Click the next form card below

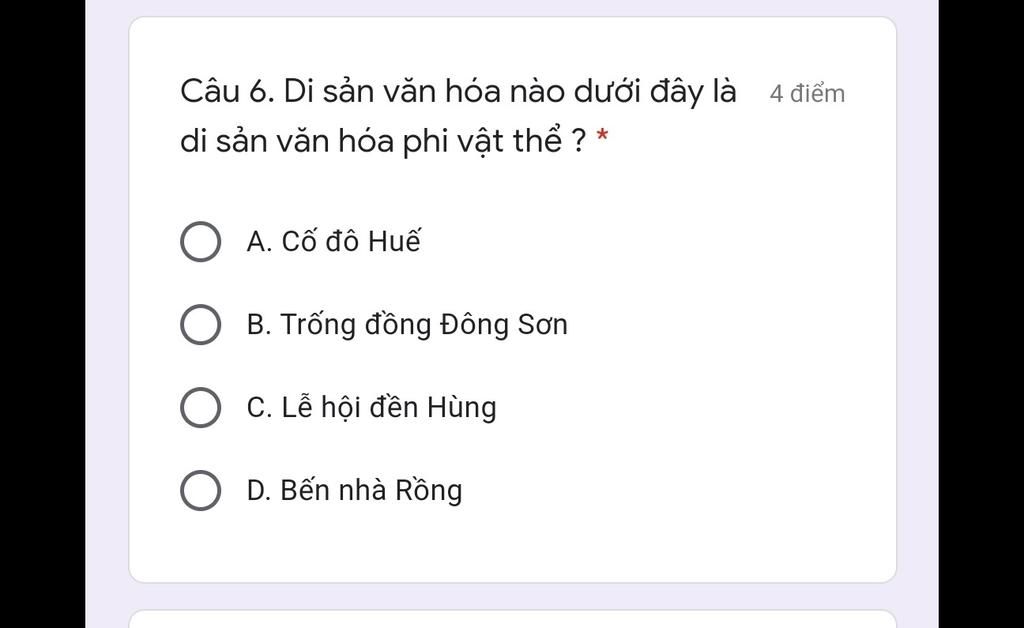coord(512,618)
